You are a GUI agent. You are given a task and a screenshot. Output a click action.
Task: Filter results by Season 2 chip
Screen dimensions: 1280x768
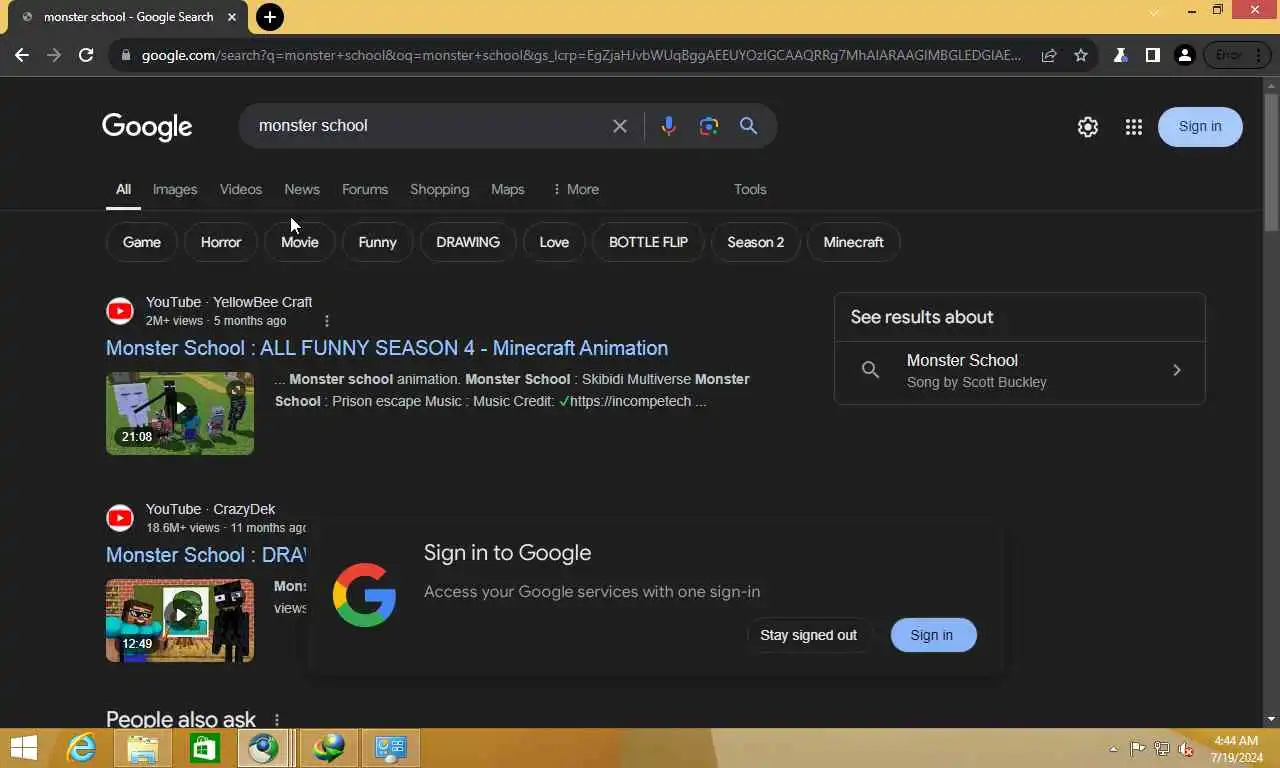756,242
